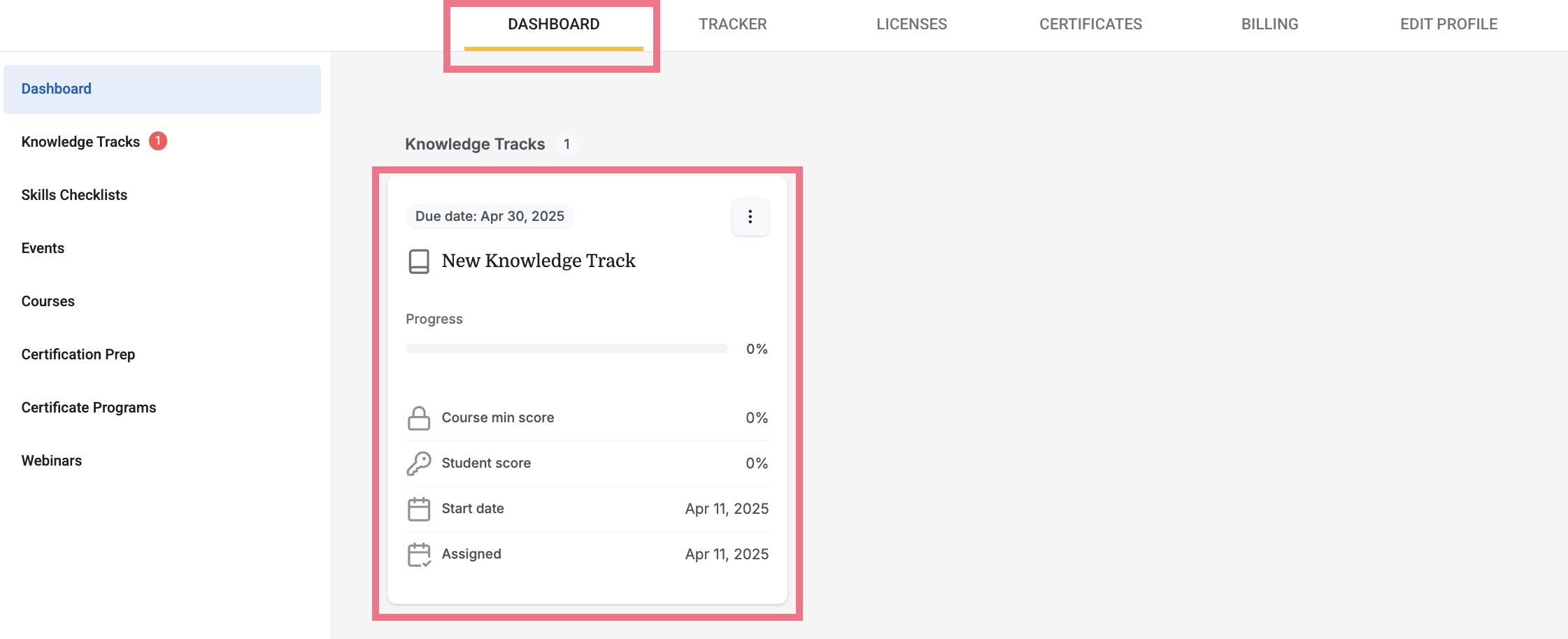Click the lock icon for Course min score

(x=419, y=418)
